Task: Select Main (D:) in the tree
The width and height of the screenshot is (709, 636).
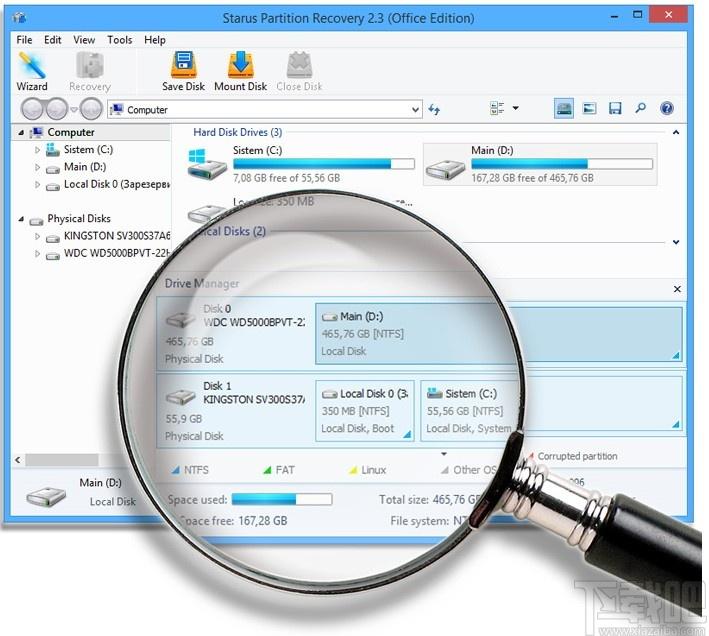Action: coord(85,167)
